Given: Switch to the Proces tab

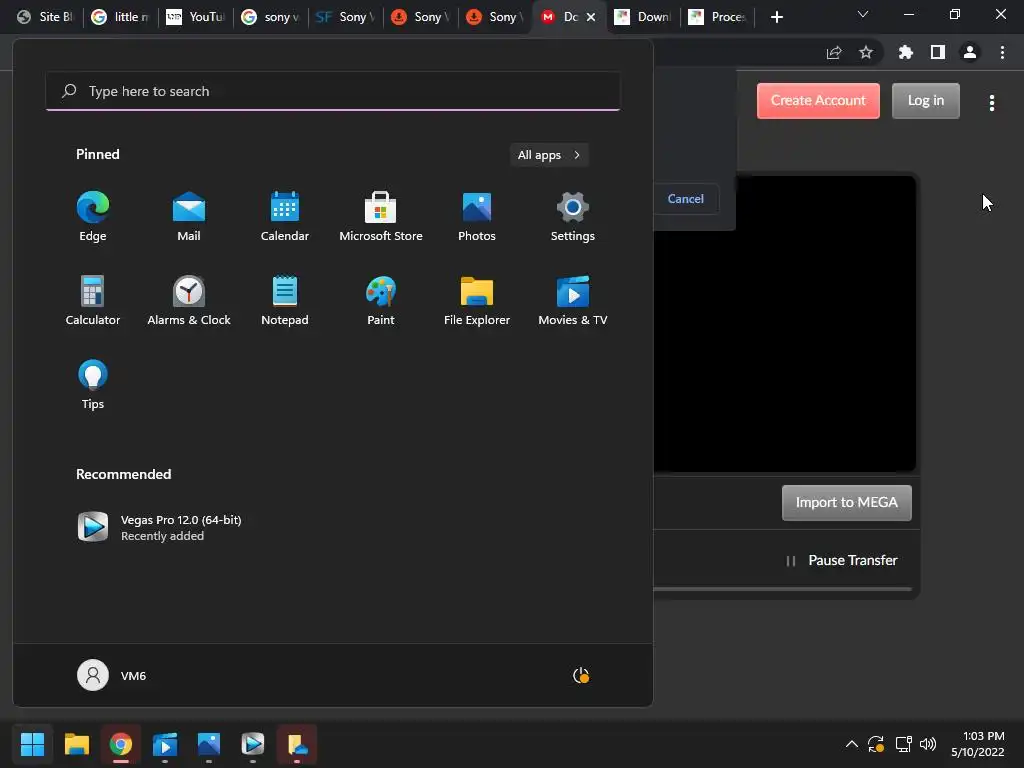Looking at the screenshot, I should coord(717,17).
